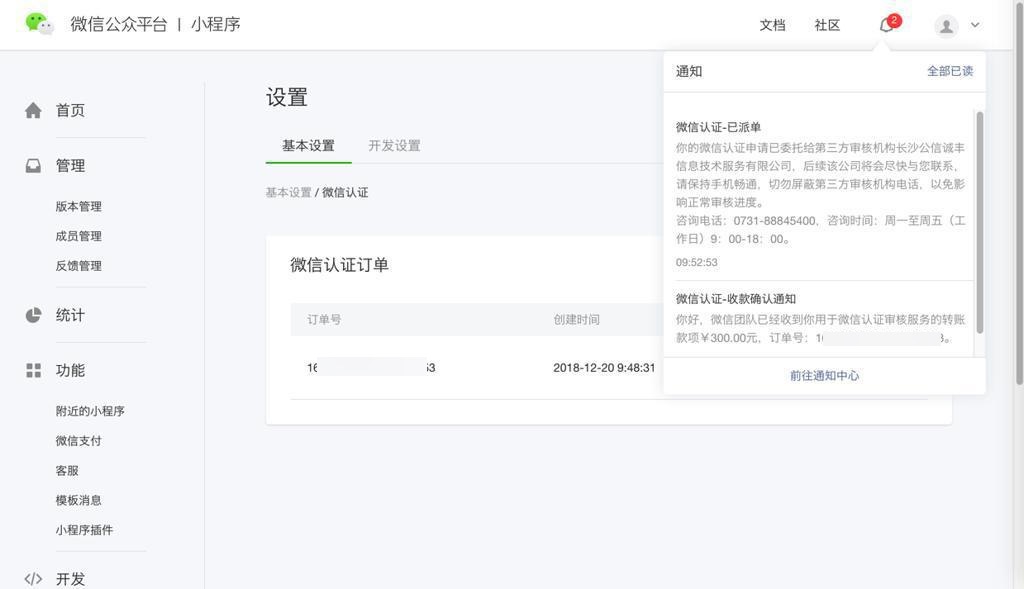The image size is (1024, 589).
Task: Click the WeChat logo icon
Action: tap(39, 24)
